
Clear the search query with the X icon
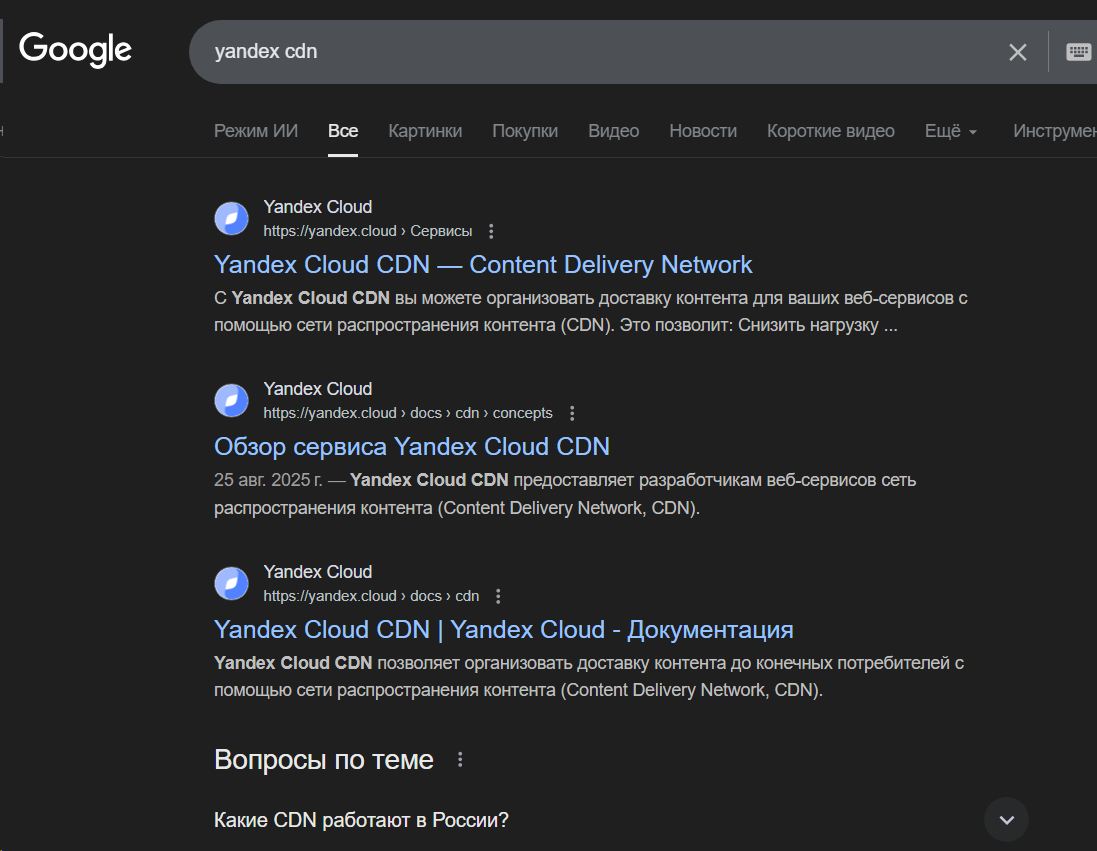(1017, 52)
